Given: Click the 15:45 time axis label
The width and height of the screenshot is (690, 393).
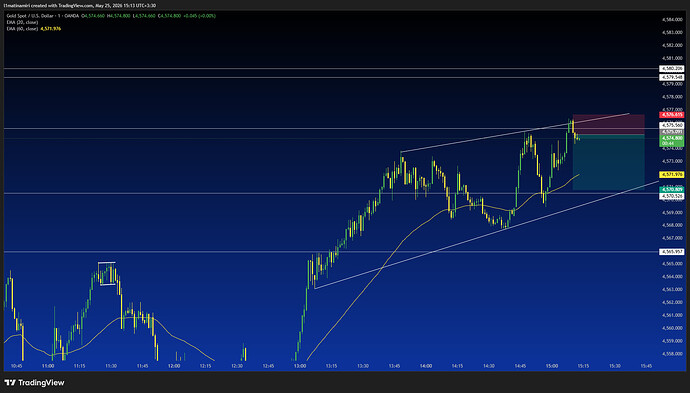Looking at the screenshot, I should [646, 366].
